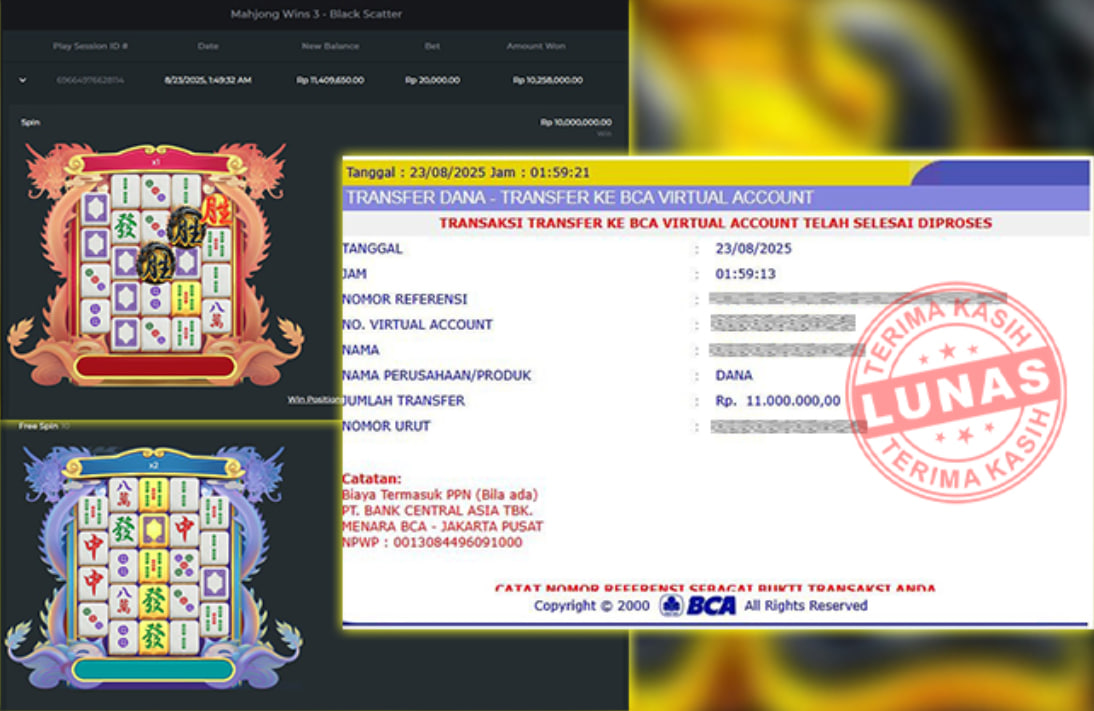Click the receipt date value '23/08/2025'
Viewport: 1094px width, 711px height.
pos(754,248)
